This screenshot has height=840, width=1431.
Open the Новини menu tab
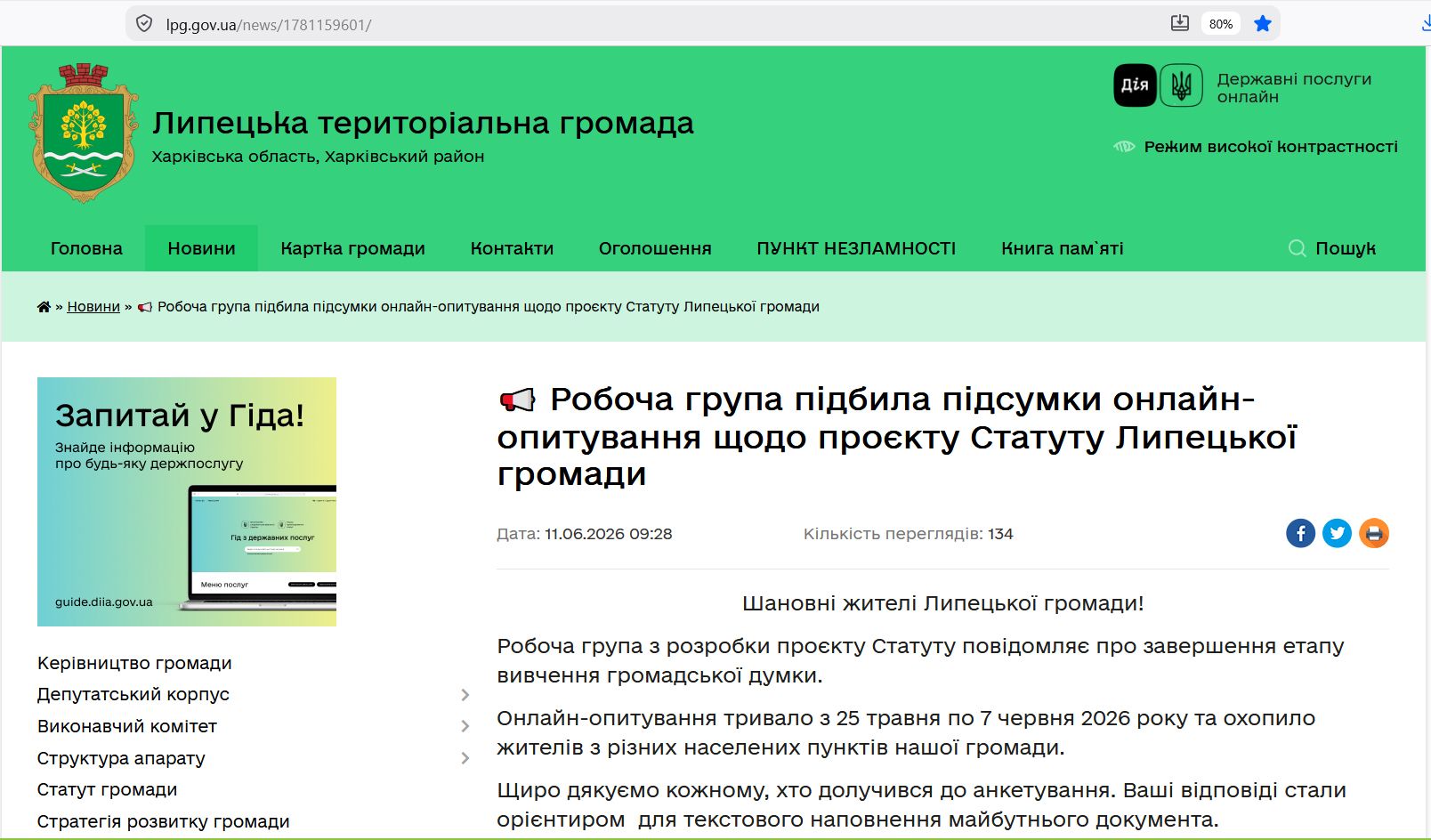click(201, 248)
